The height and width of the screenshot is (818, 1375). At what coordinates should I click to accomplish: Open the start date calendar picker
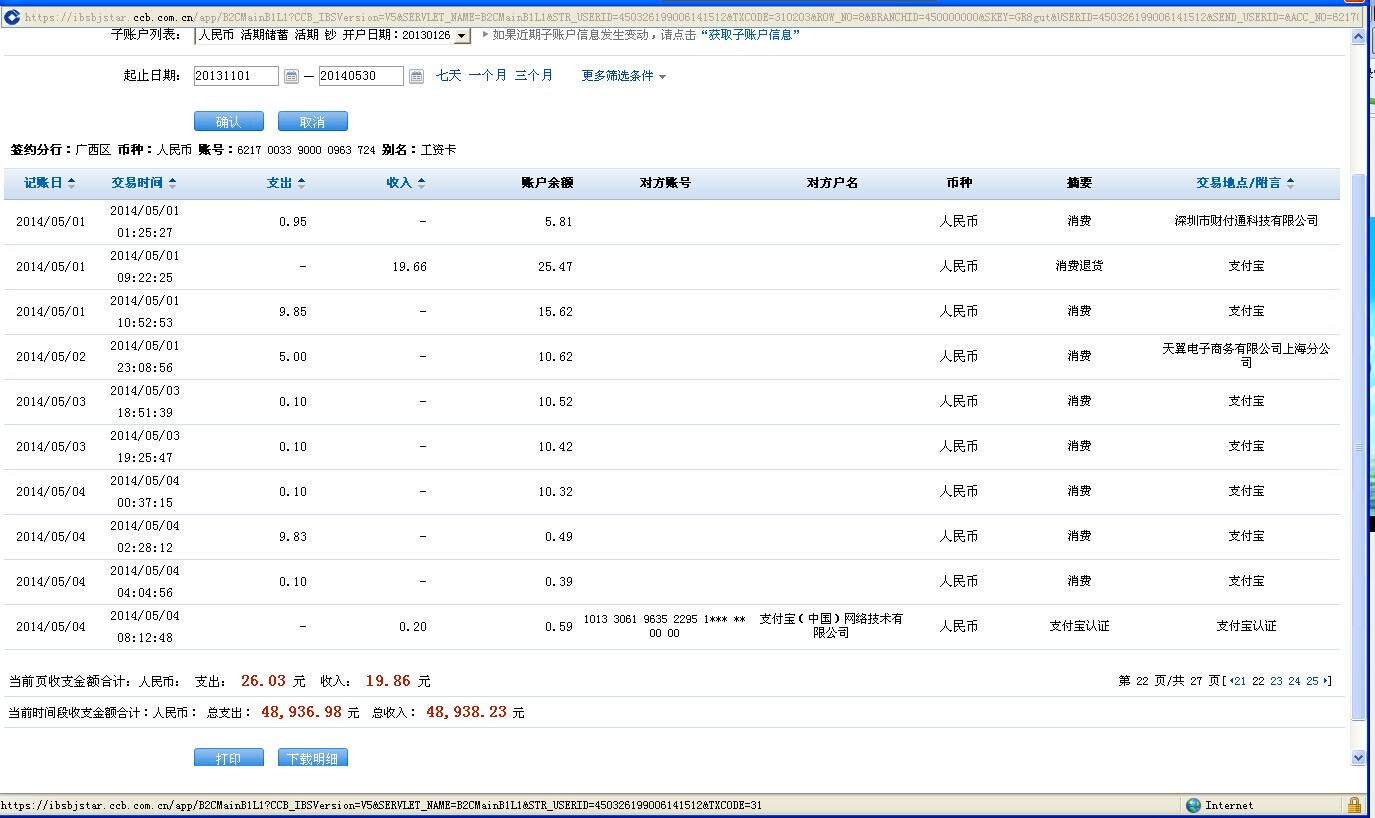click(291, 76)
